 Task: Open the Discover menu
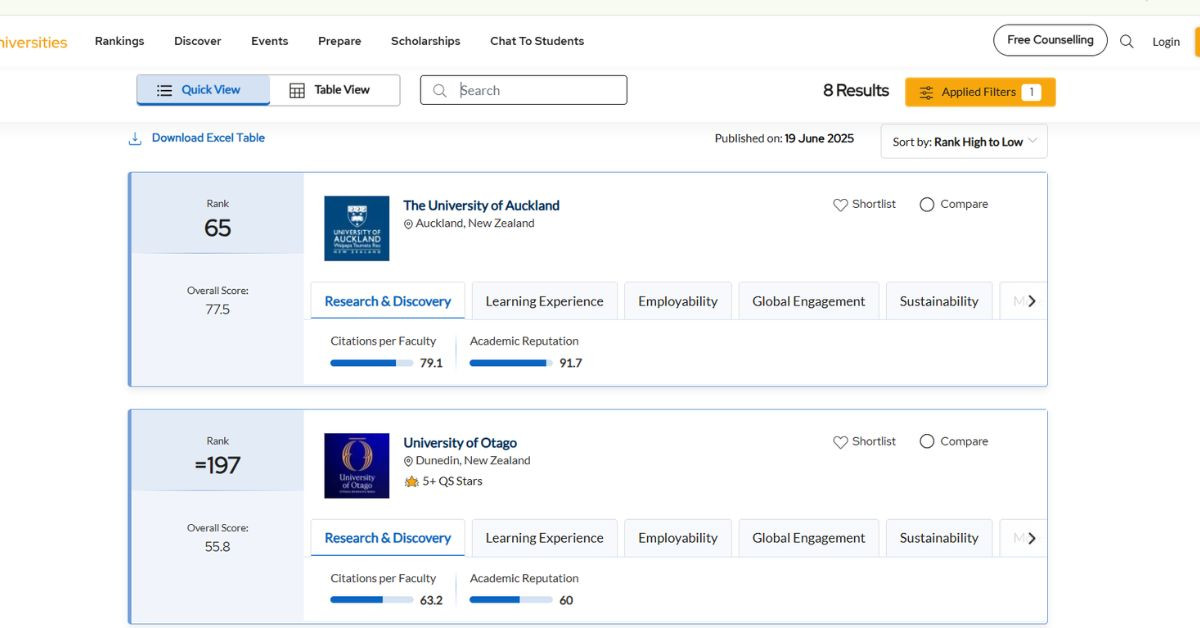click(x=198, y=41)
